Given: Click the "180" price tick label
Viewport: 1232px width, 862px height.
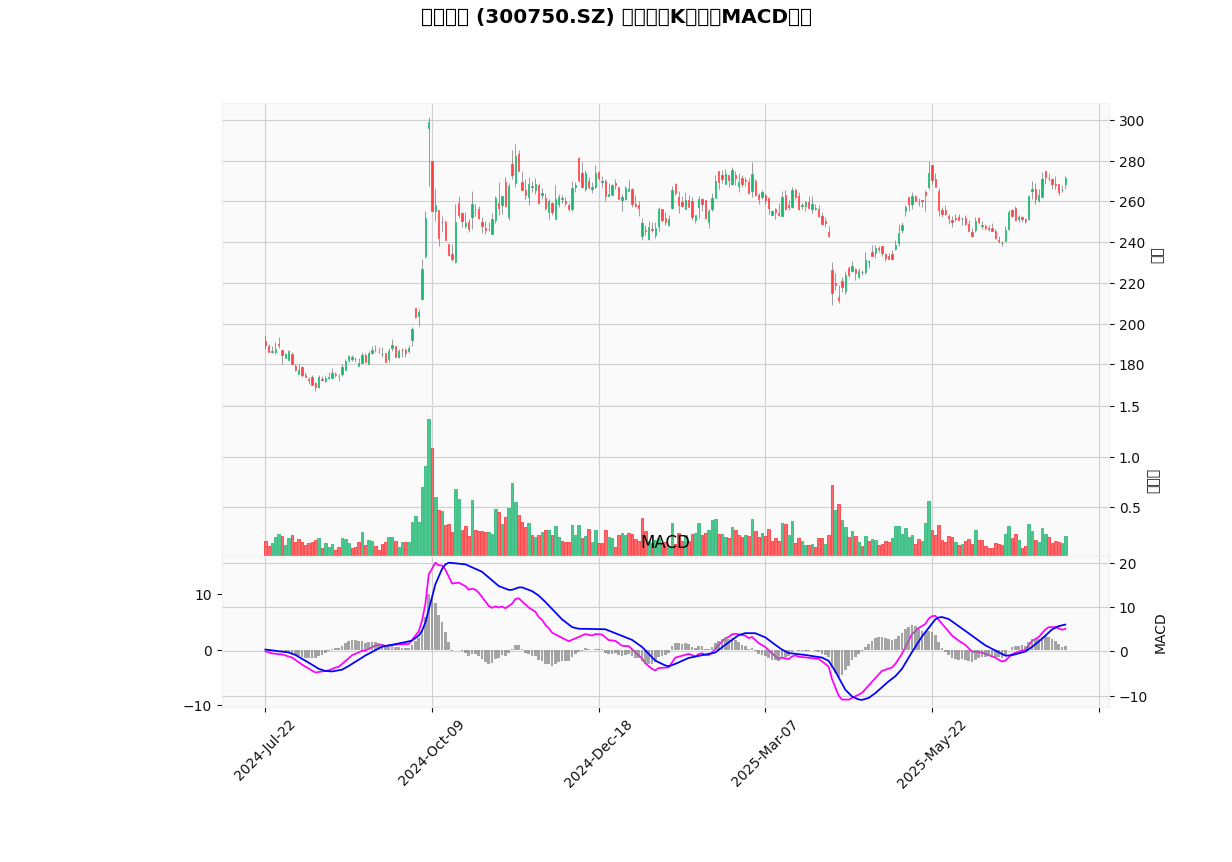Looking at the screenshot, I should pos(1132,365).
